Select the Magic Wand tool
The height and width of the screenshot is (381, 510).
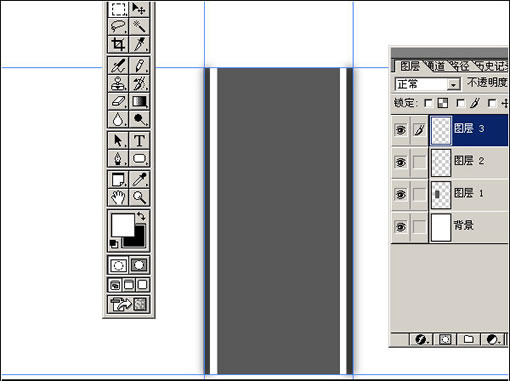[x=139, y=26]
